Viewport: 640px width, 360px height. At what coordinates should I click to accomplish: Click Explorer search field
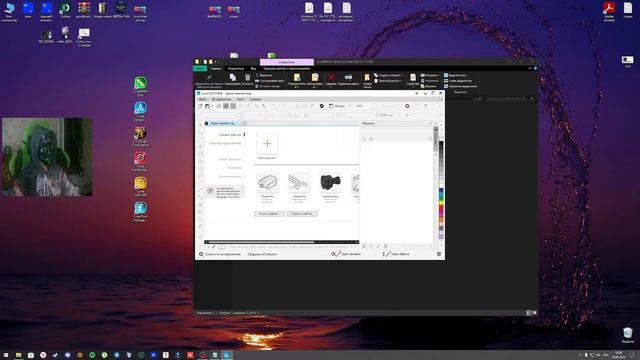[x=509, y=99]
